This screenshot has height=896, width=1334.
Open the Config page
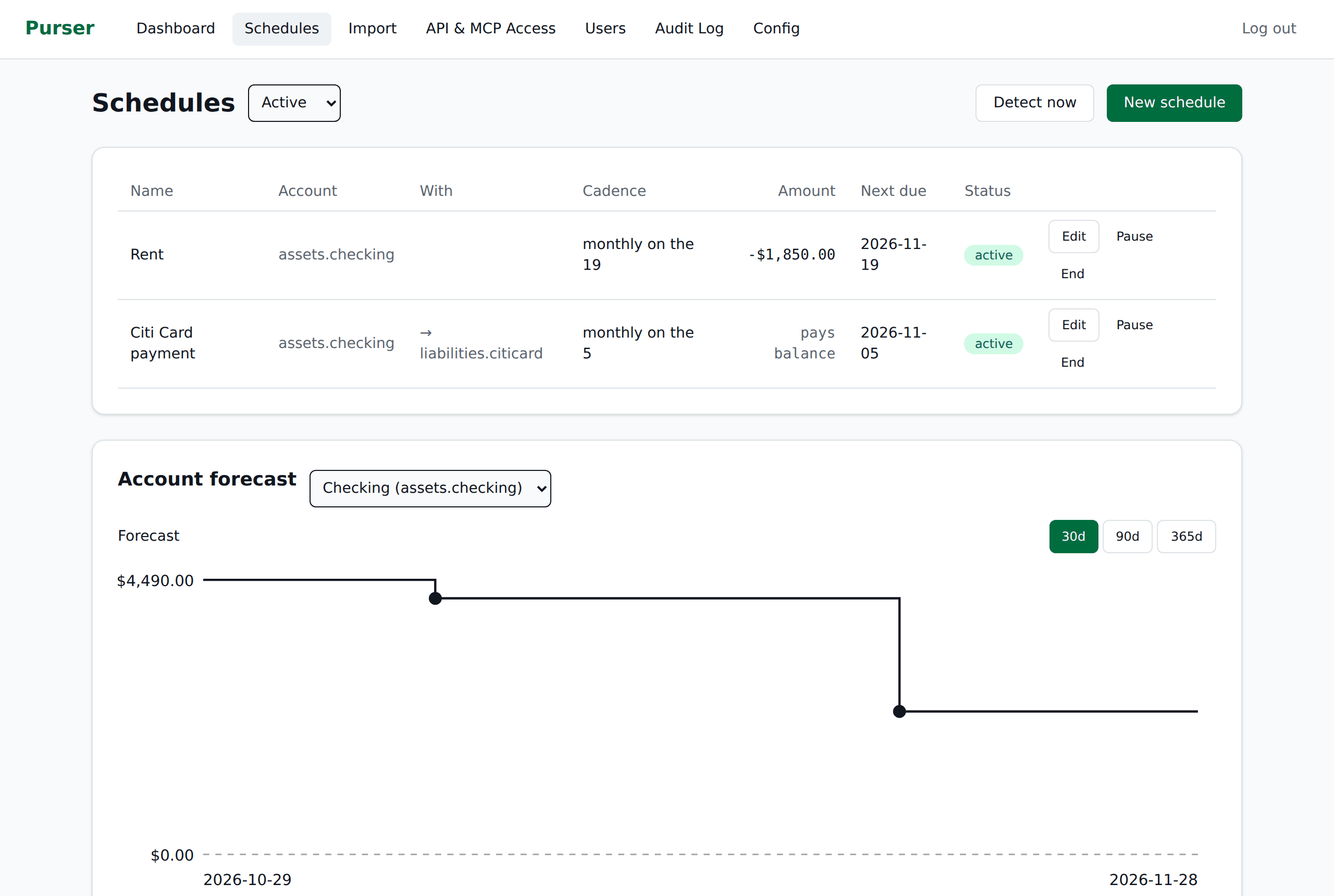click(x=776, y=29)
